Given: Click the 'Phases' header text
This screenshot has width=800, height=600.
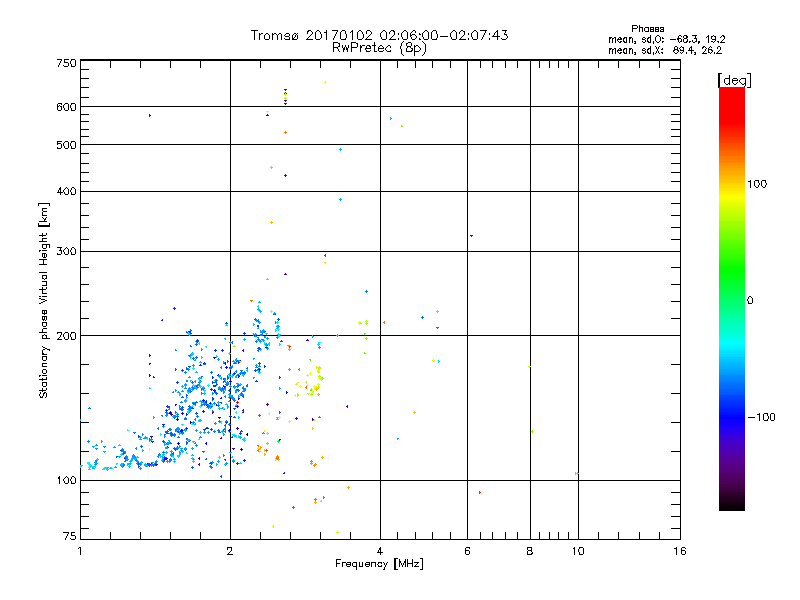Looking at the screenshot, I should click(x=647, y=29).
